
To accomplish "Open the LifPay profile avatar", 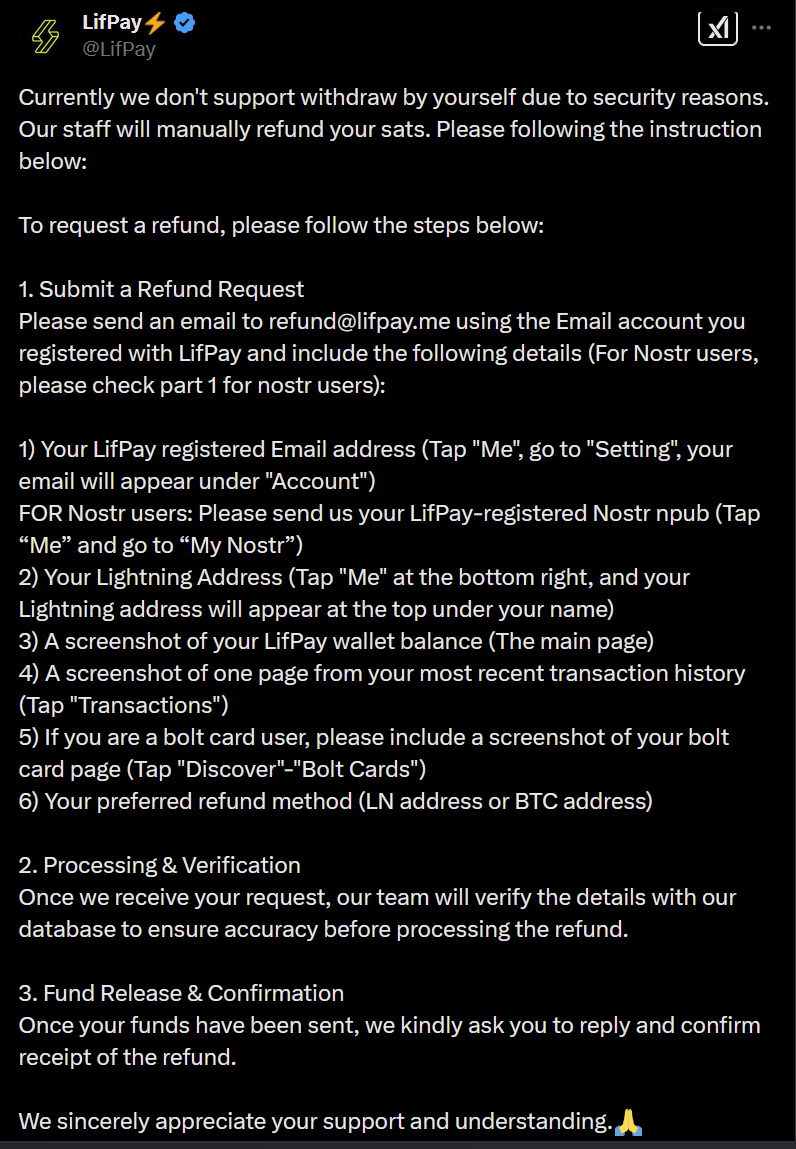I will coord(45,35).
